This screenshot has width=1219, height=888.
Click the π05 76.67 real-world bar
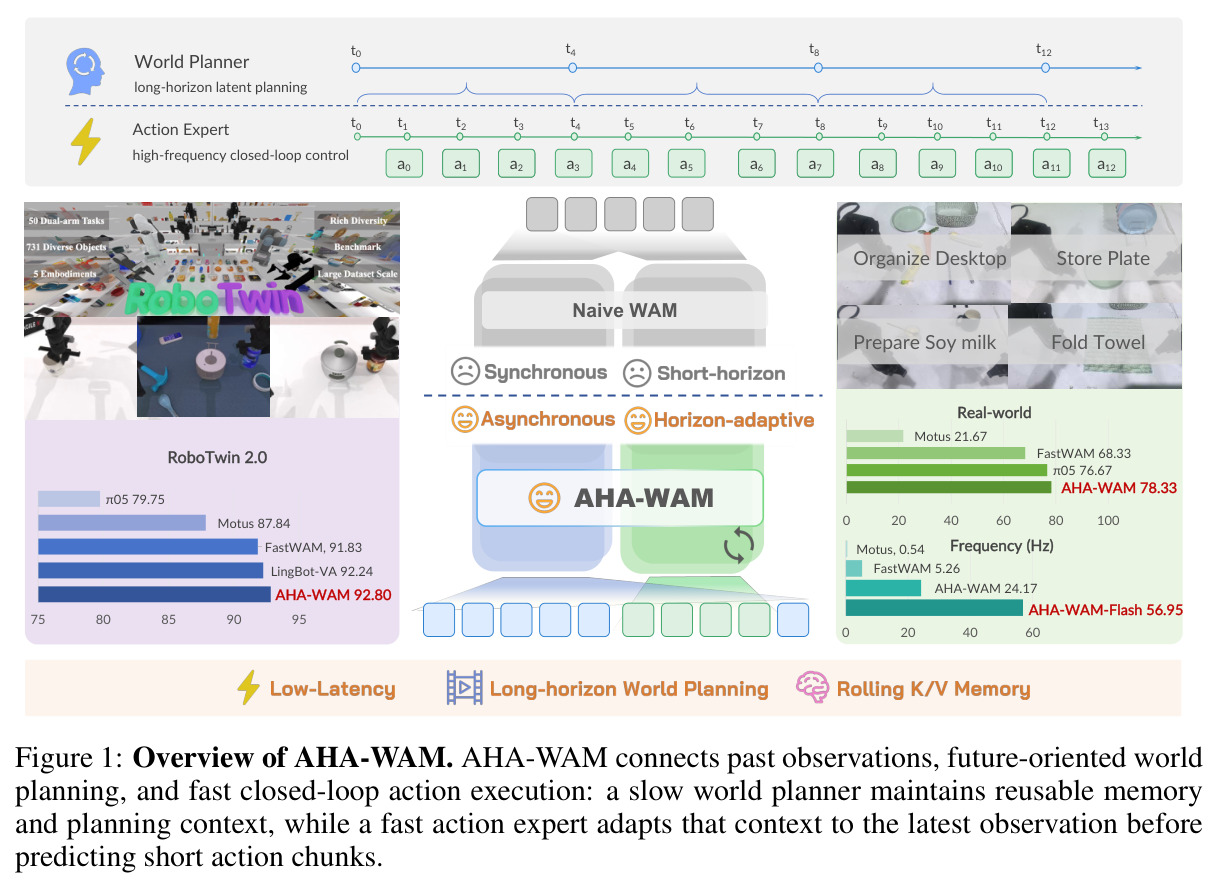point(946,470)
